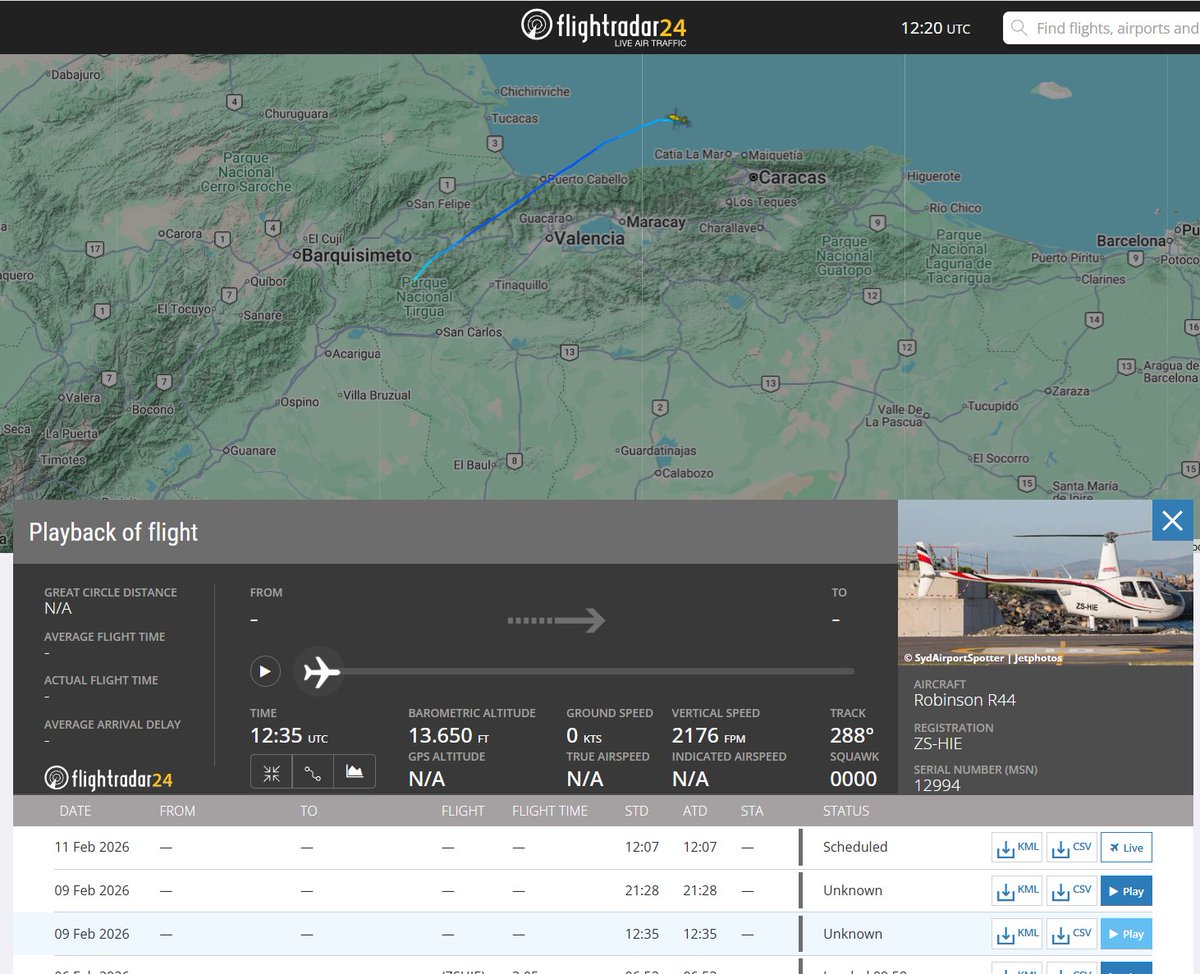1200x974 pixels.
Task: Select the collapse playback panel icon
Action: pyautogui.click(x=270, y=771)
